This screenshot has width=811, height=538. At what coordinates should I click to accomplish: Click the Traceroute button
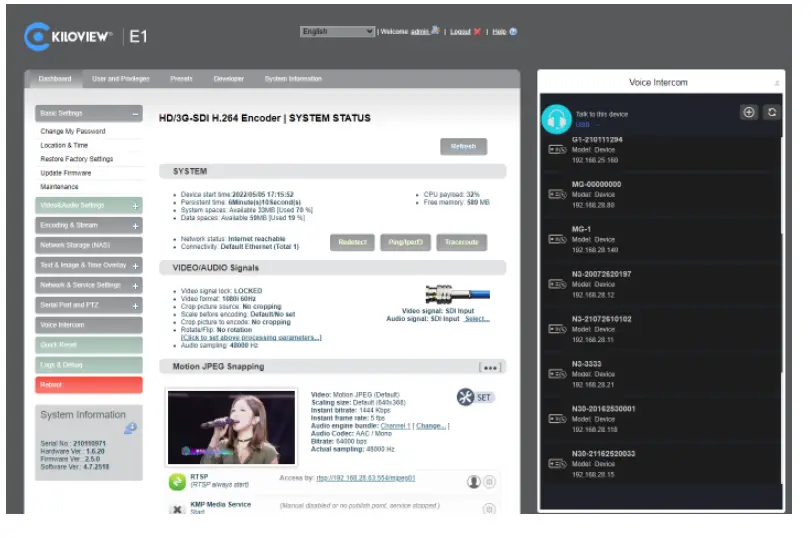[x=461, y=242]
